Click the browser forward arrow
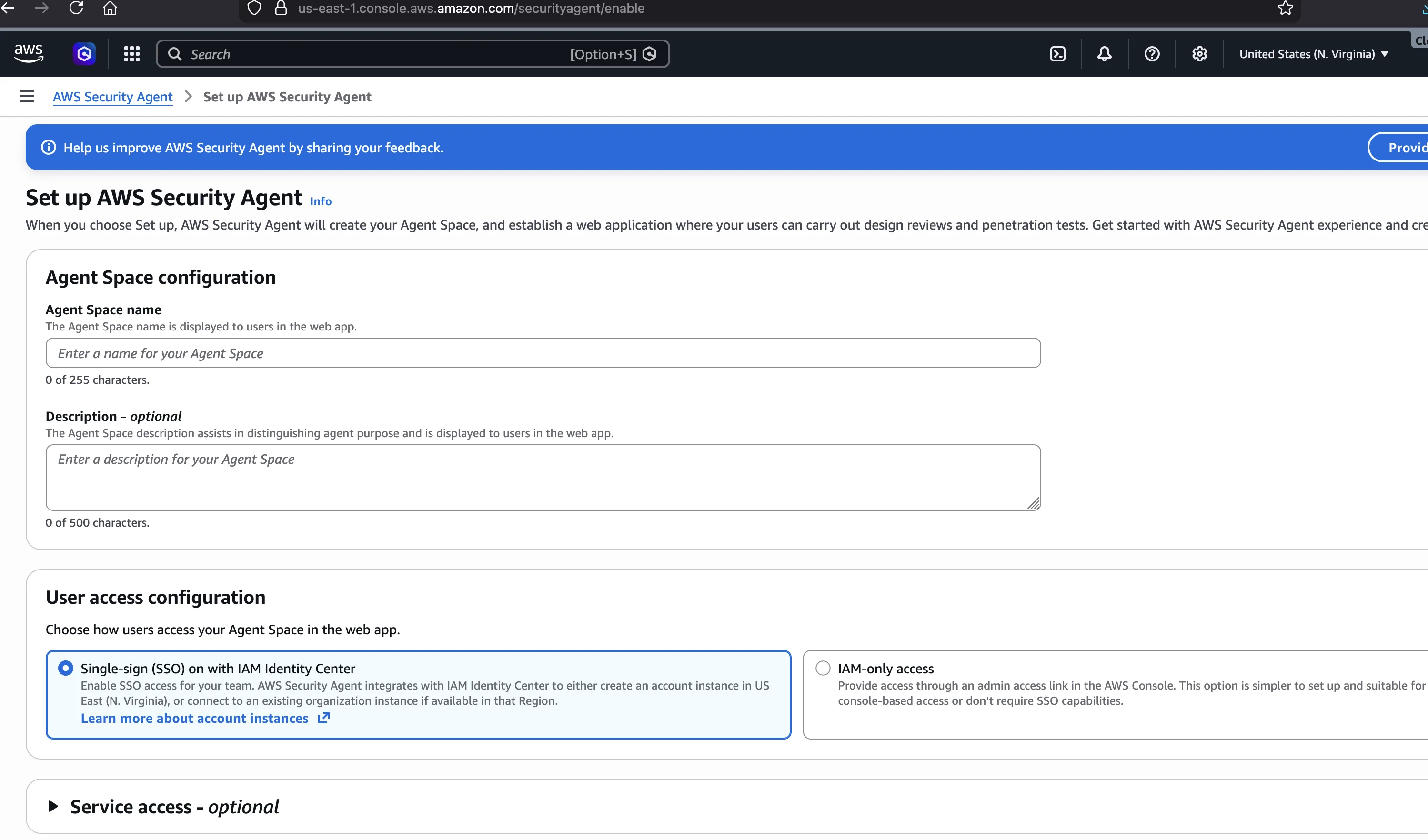 (42, 8)
